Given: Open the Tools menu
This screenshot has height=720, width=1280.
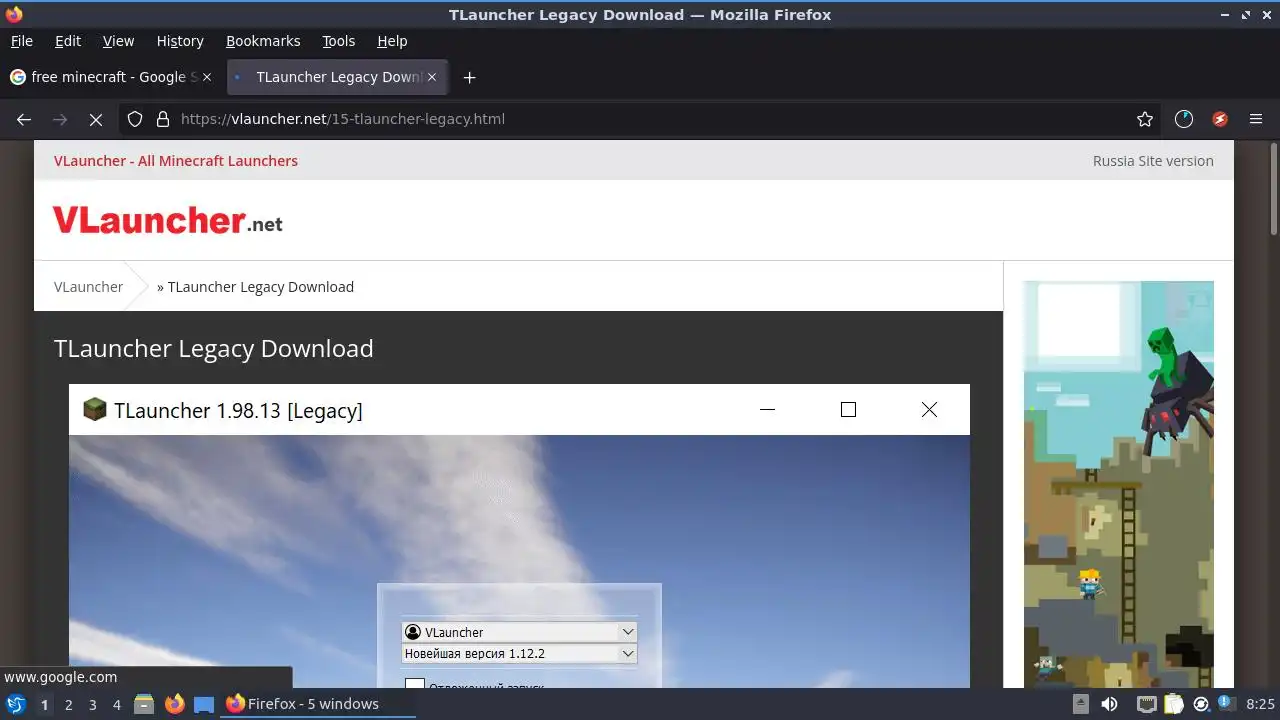Looking at the screenshot, I should [338, 41].
